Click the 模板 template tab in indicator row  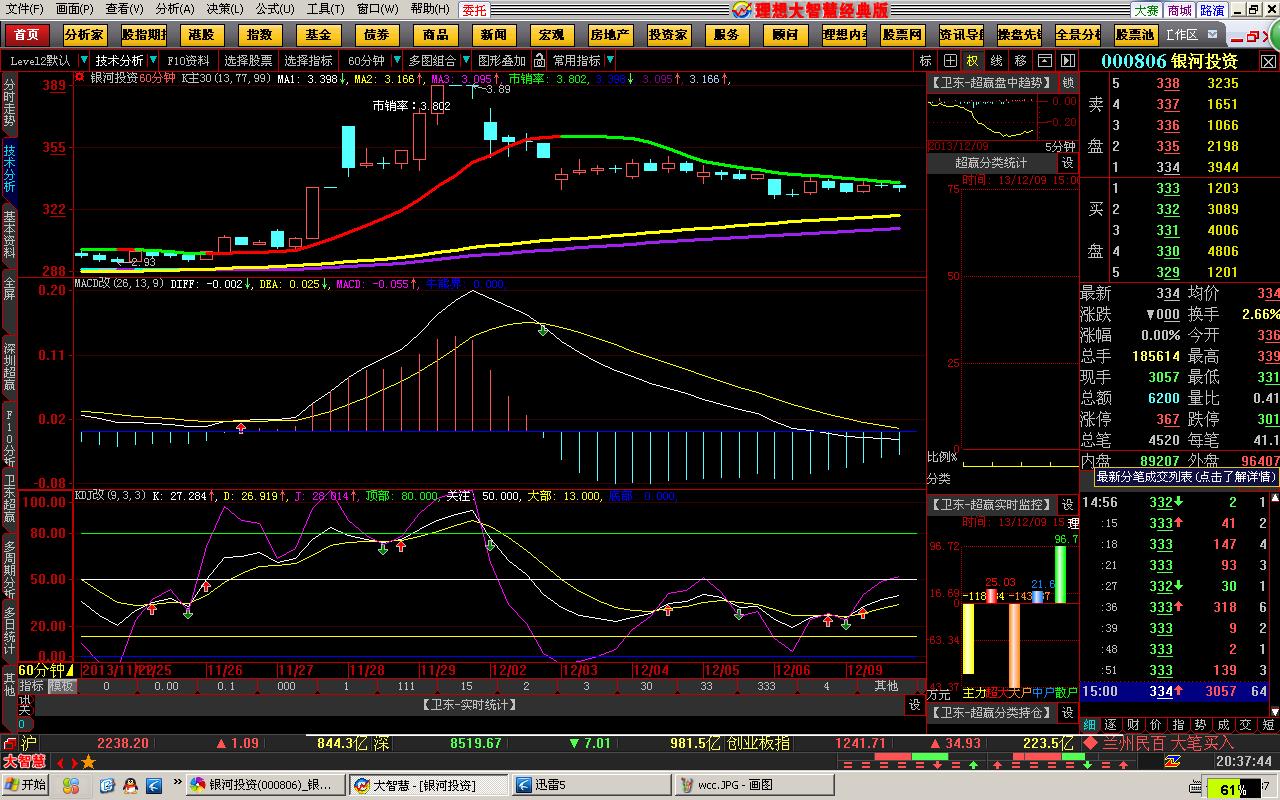click(62, 686)
